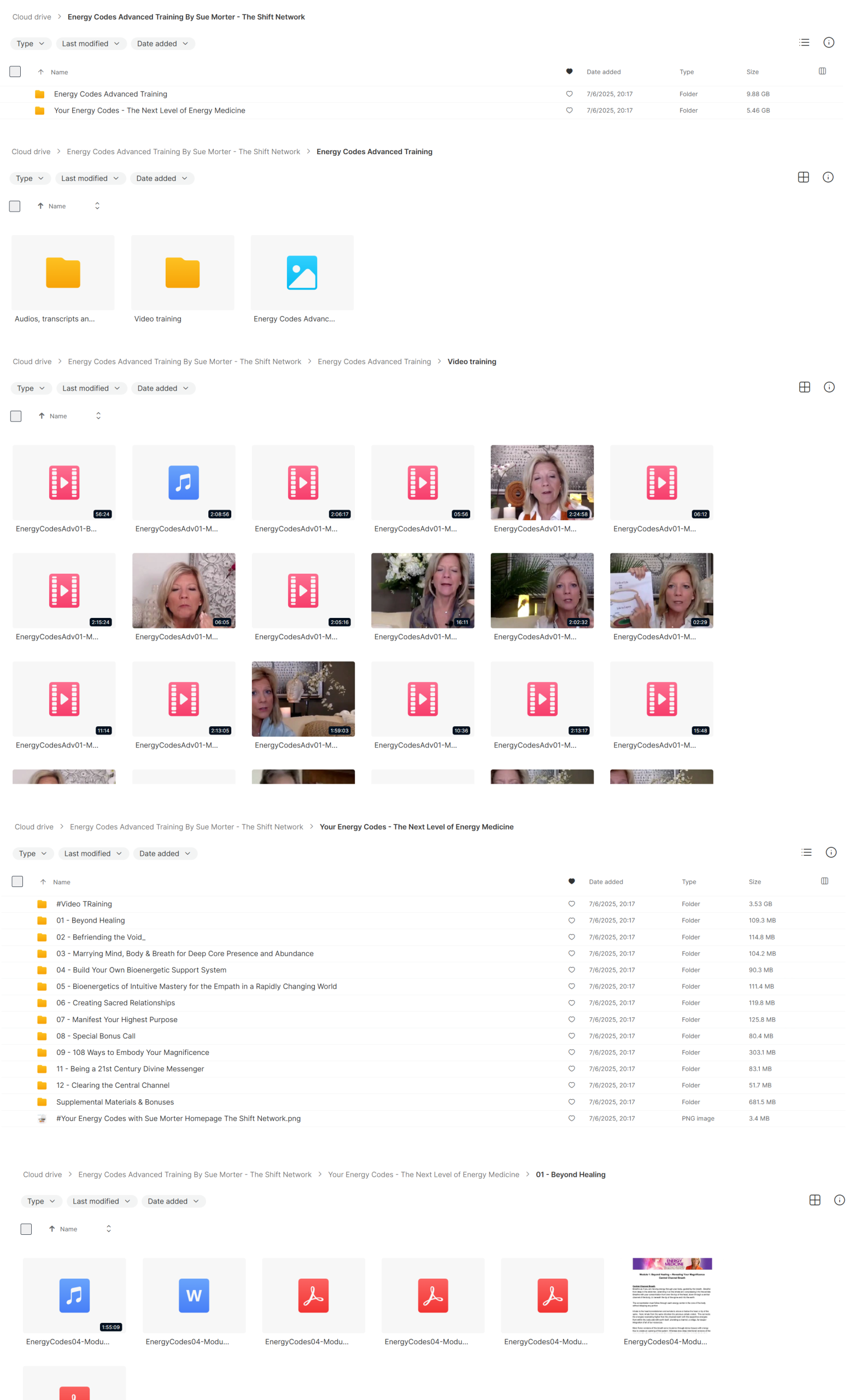Tick select-all checkbox in the Your Energy Codes list
The width and height of the screenshot is (861, 1400).
[x=17, y=882]
